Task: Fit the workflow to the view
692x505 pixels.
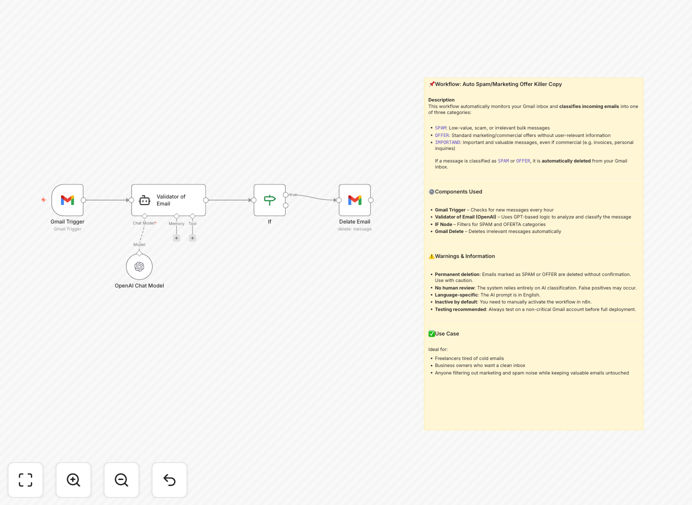Action: [26, 480]
